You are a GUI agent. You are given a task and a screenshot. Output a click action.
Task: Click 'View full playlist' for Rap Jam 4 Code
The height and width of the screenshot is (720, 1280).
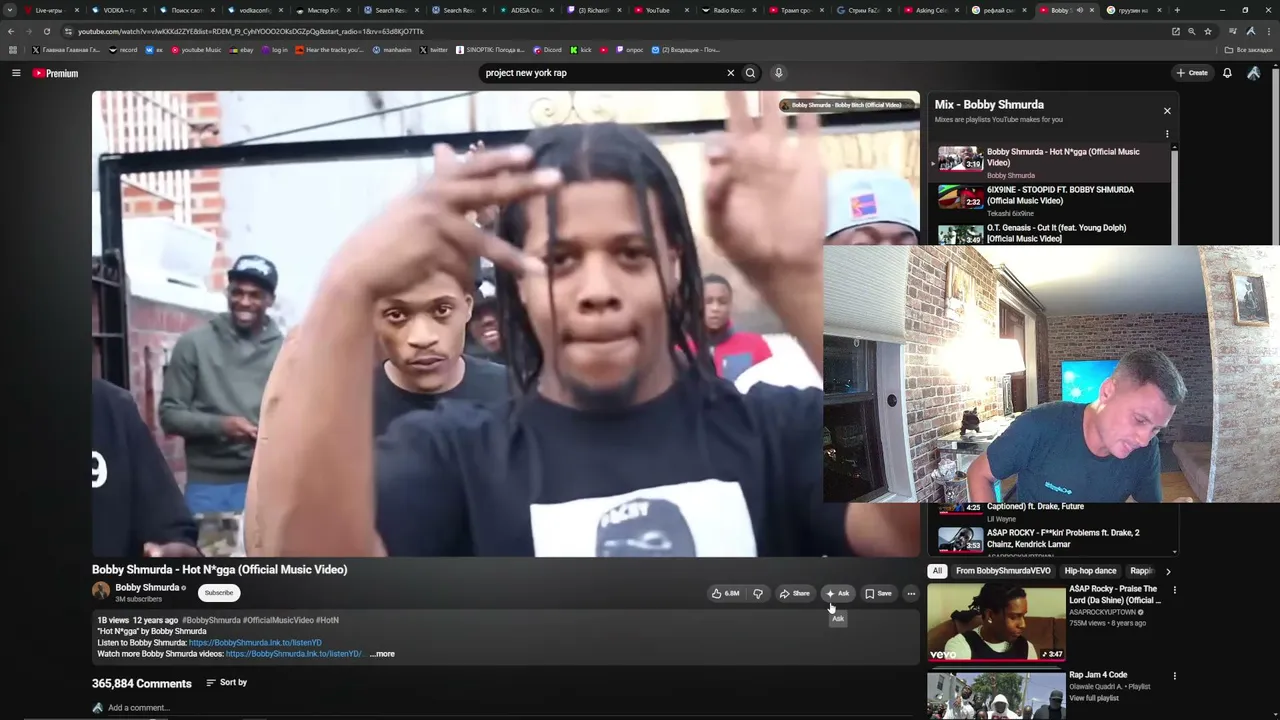pos(1094,698)
